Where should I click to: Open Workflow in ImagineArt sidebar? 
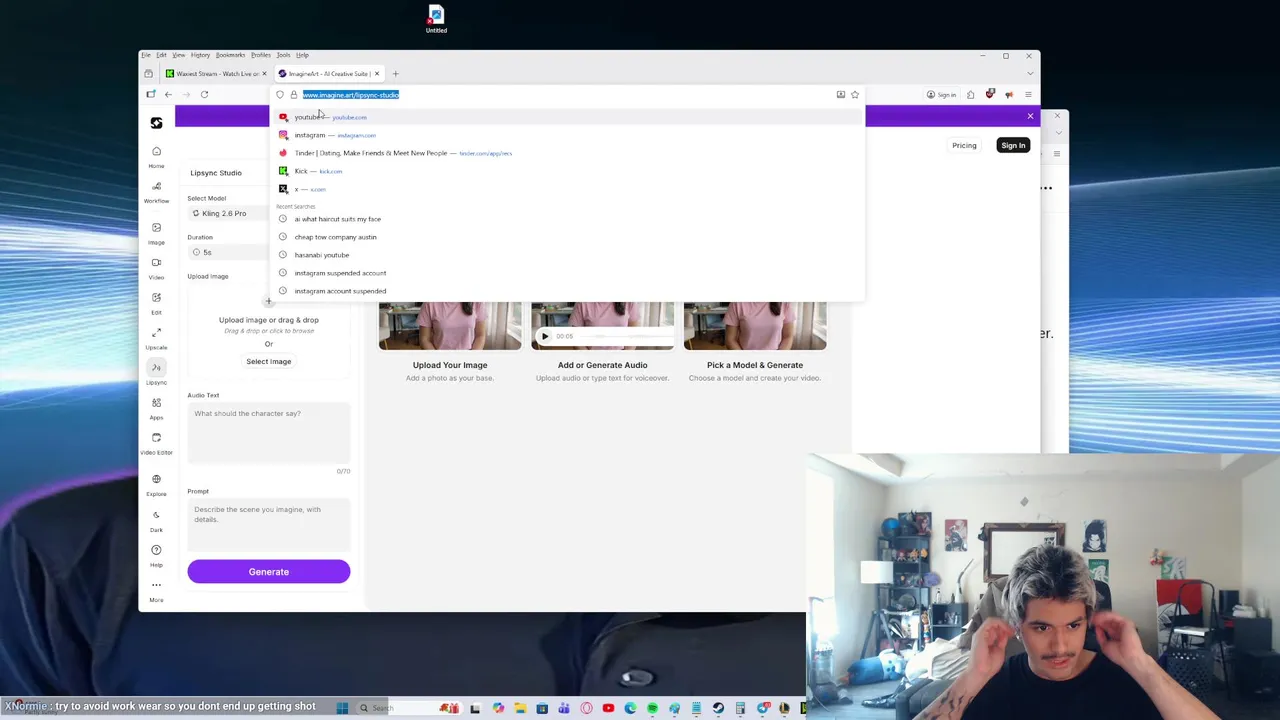[x=156, y=192]
